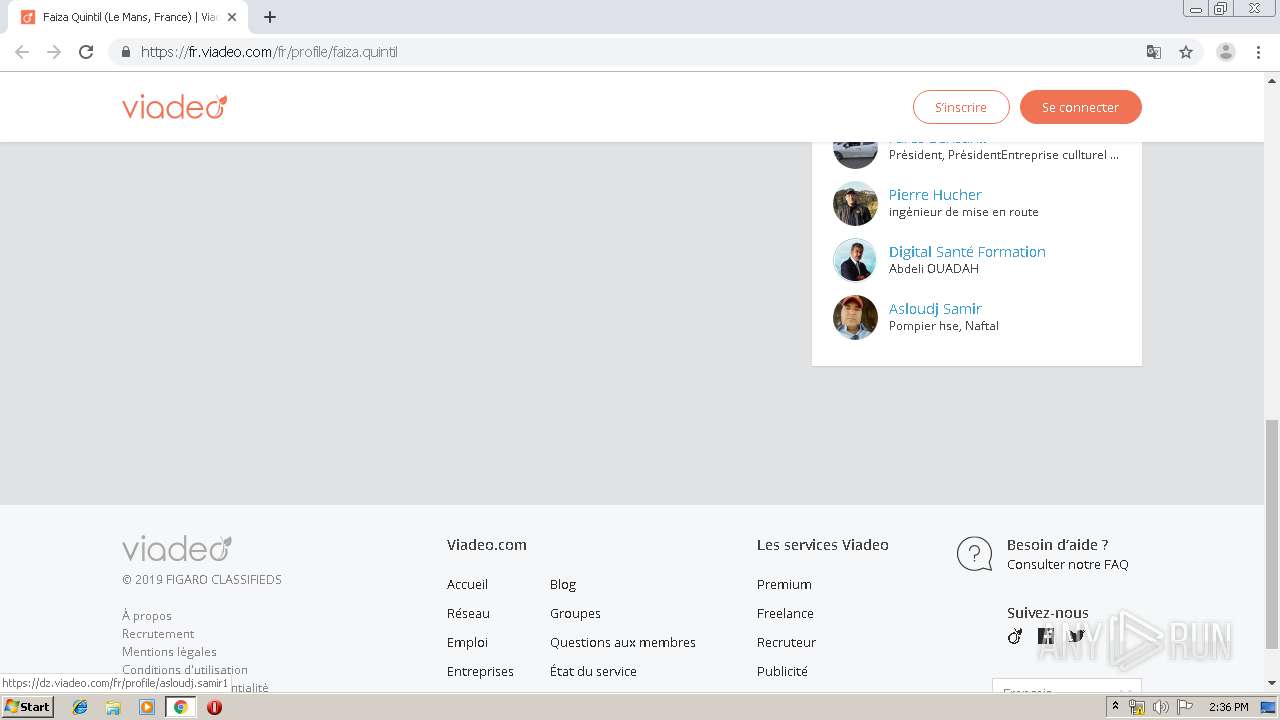Open the Publicité service link

click(x=782, y=671)
